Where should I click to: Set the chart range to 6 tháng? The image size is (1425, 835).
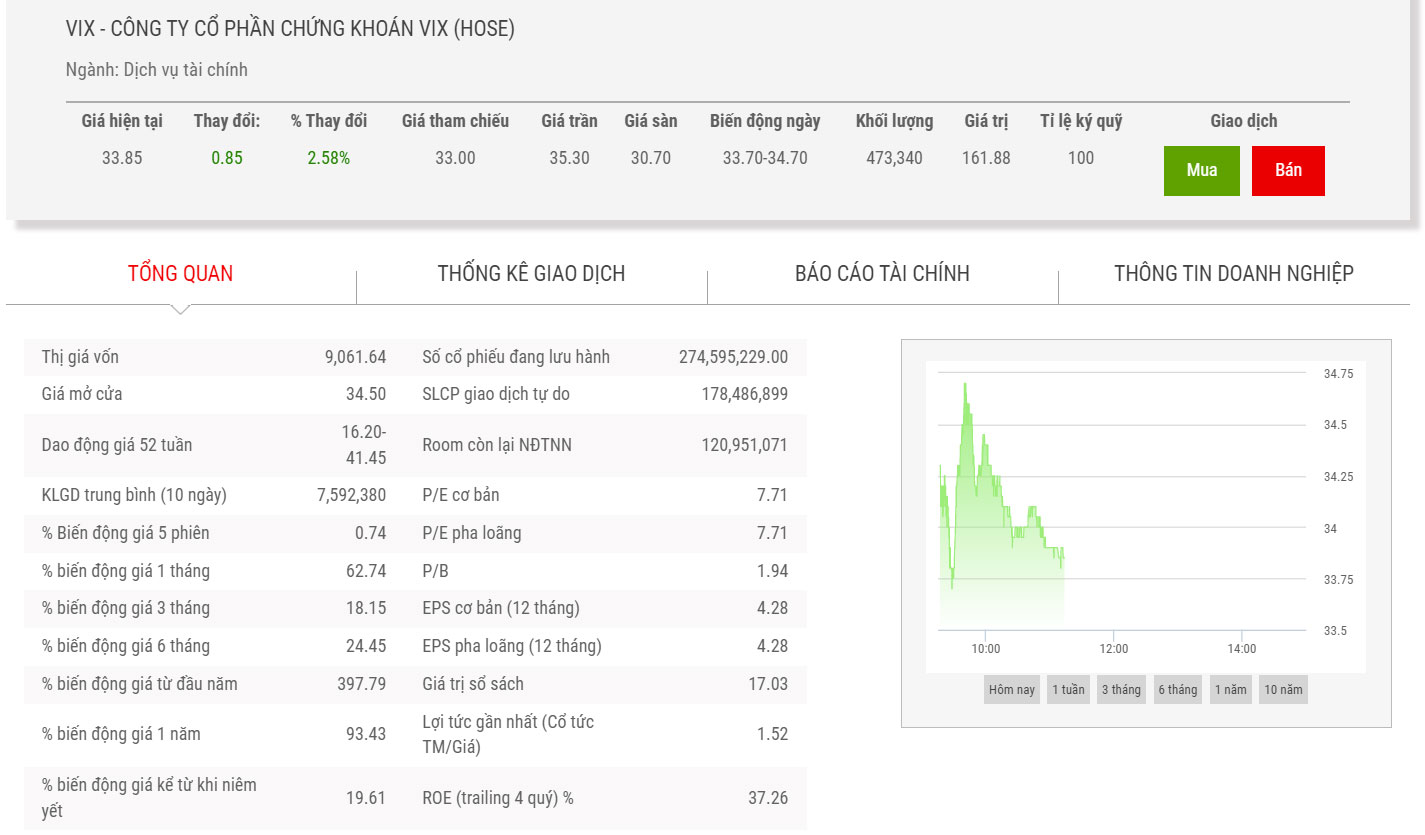(x=1177, y=689)
